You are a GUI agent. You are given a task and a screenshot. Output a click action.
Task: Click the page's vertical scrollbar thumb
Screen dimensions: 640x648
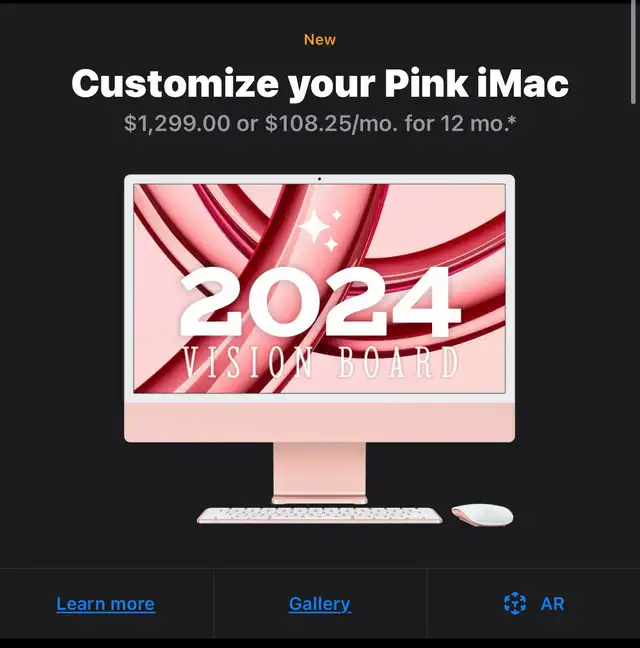click(634, 52)
